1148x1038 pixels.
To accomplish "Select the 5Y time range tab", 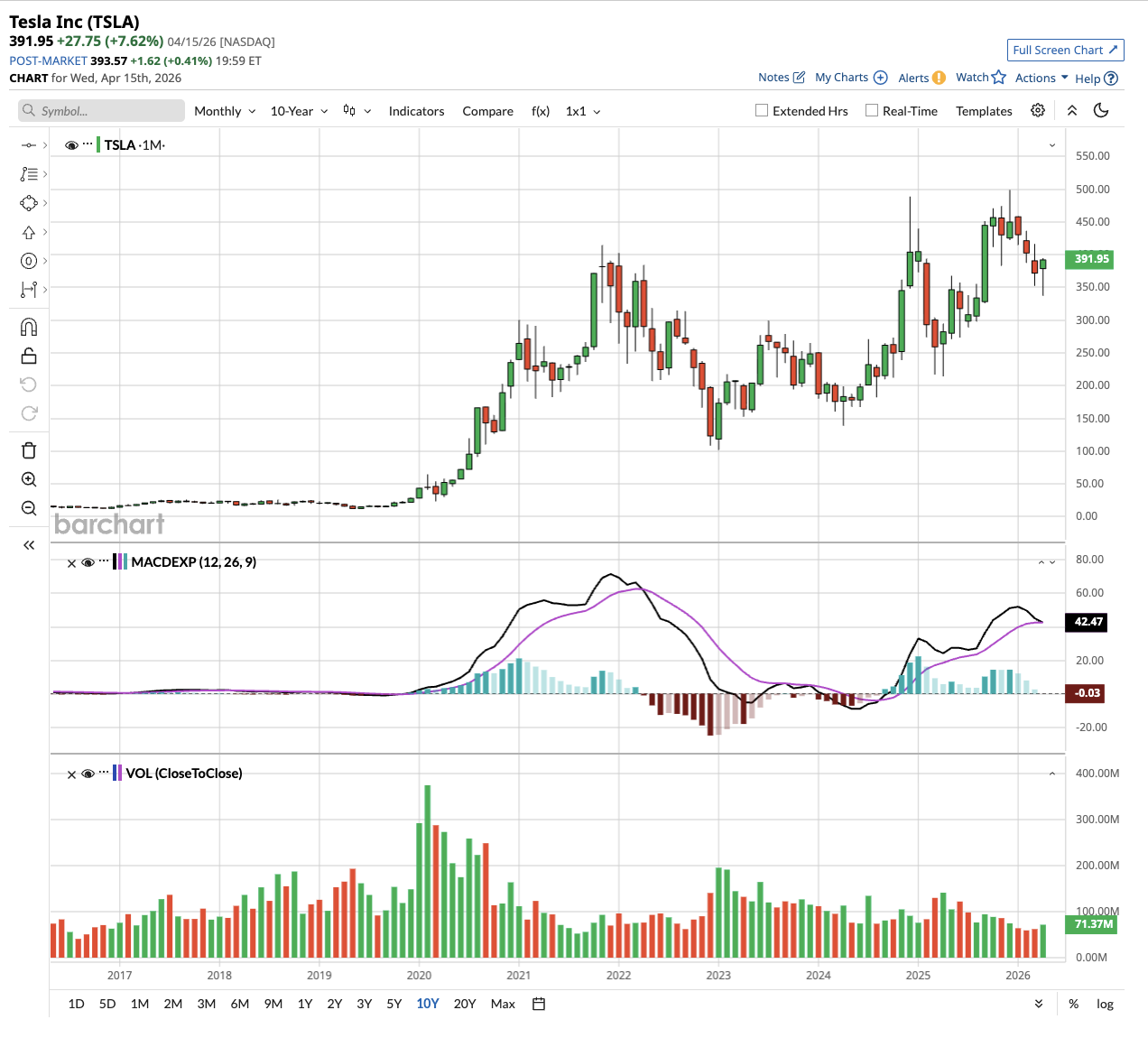I will (394, 1004).
